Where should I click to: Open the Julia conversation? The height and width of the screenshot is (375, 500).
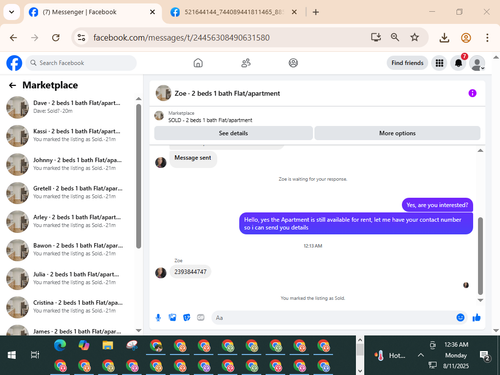pyautogui.click(x=67, y=278)
